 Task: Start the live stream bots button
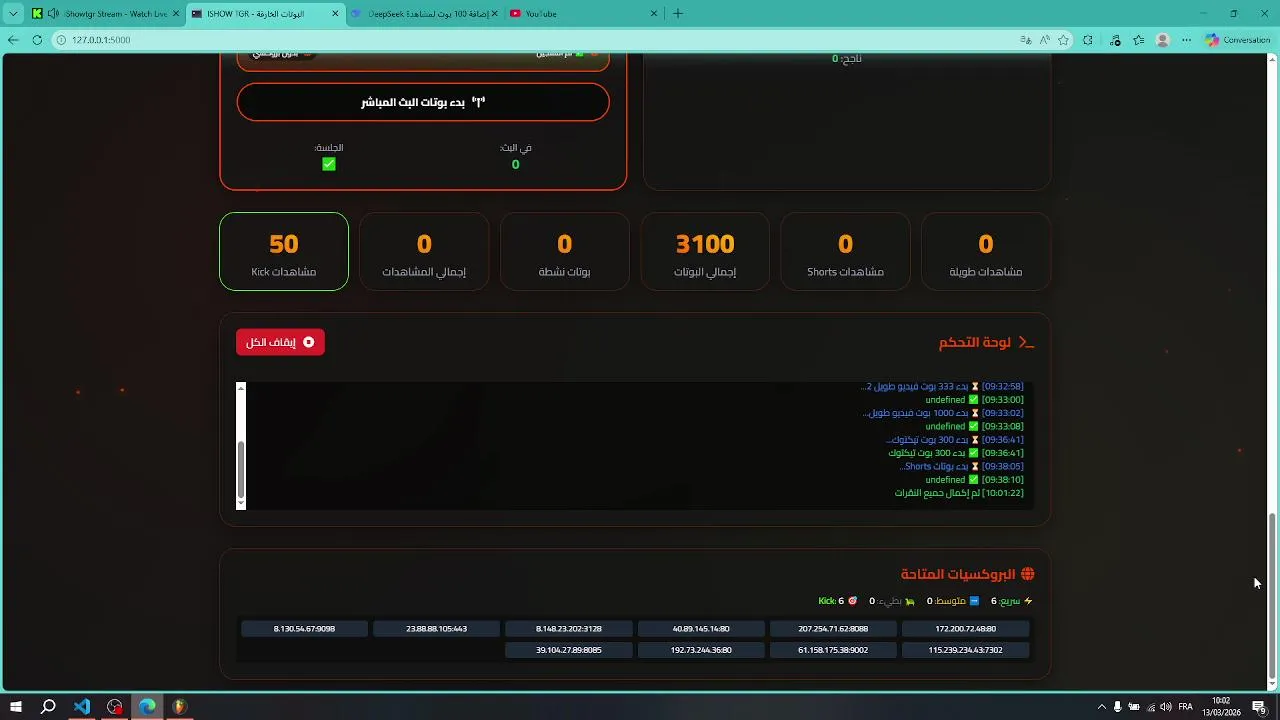pyautogui.click(x=423, y=102)
